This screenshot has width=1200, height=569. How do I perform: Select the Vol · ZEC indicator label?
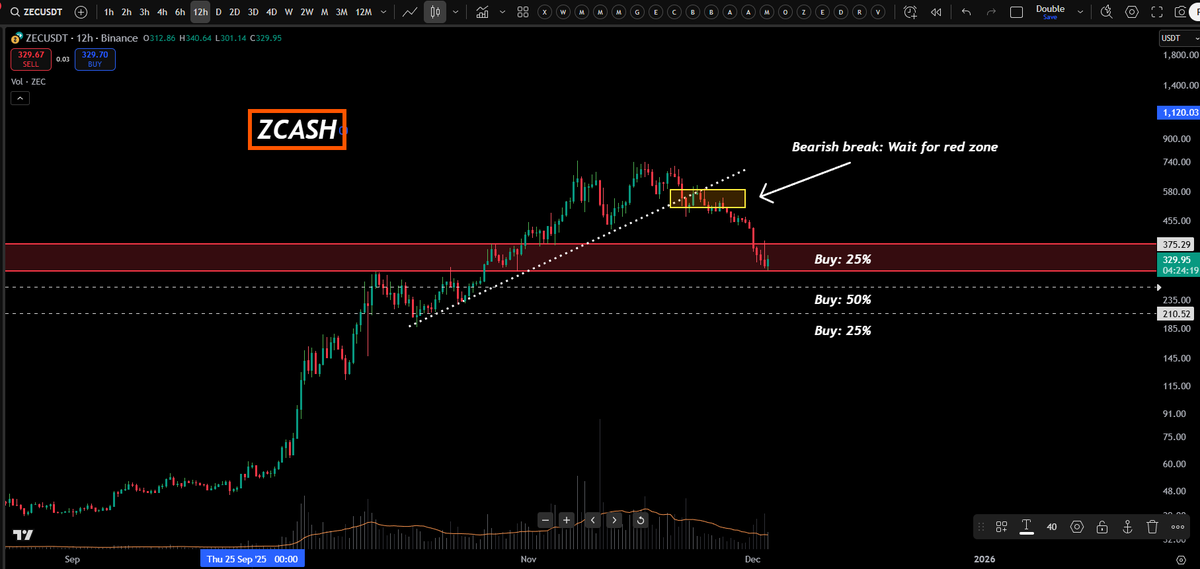pyautogui.click(x=27, y=81)
